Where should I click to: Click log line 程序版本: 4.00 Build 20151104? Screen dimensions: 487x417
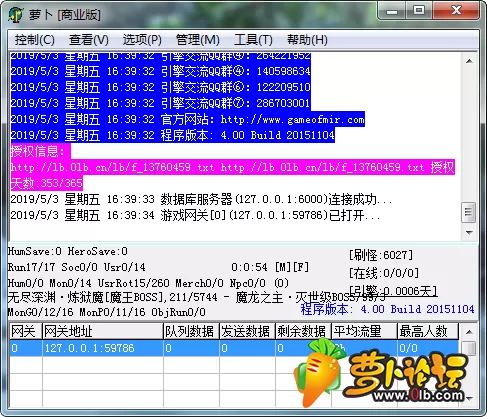[x=173, y=135]
